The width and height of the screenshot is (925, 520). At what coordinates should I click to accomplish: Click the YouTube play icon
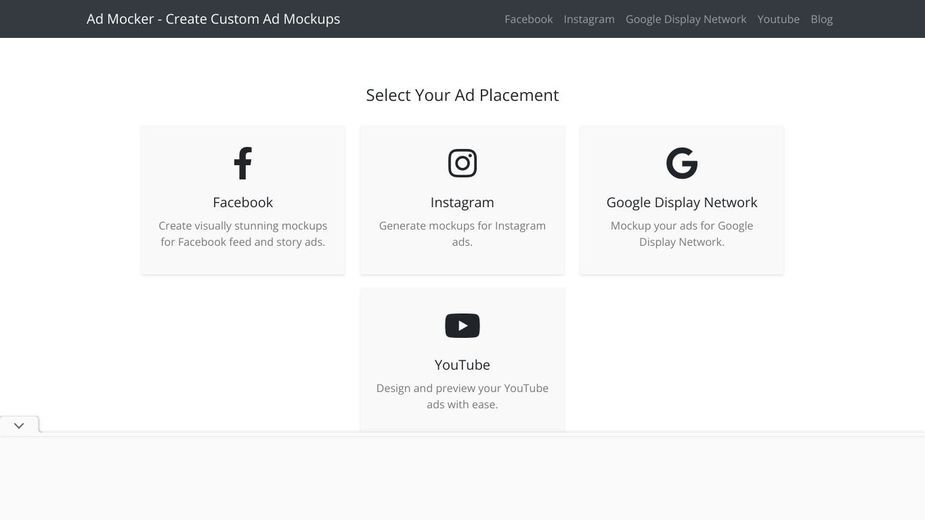point(462,326)
